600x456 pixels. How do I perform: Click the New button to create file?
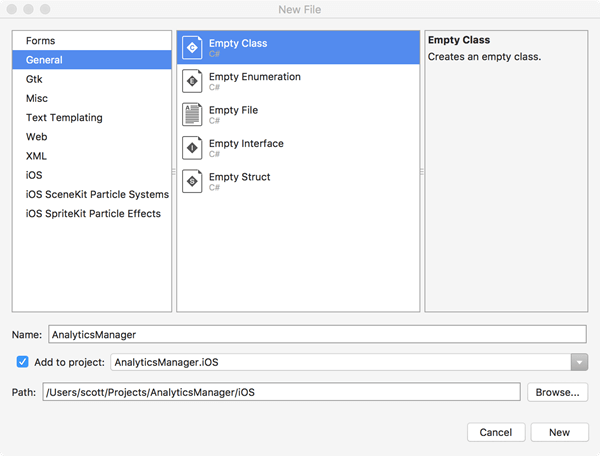point(559,432)
